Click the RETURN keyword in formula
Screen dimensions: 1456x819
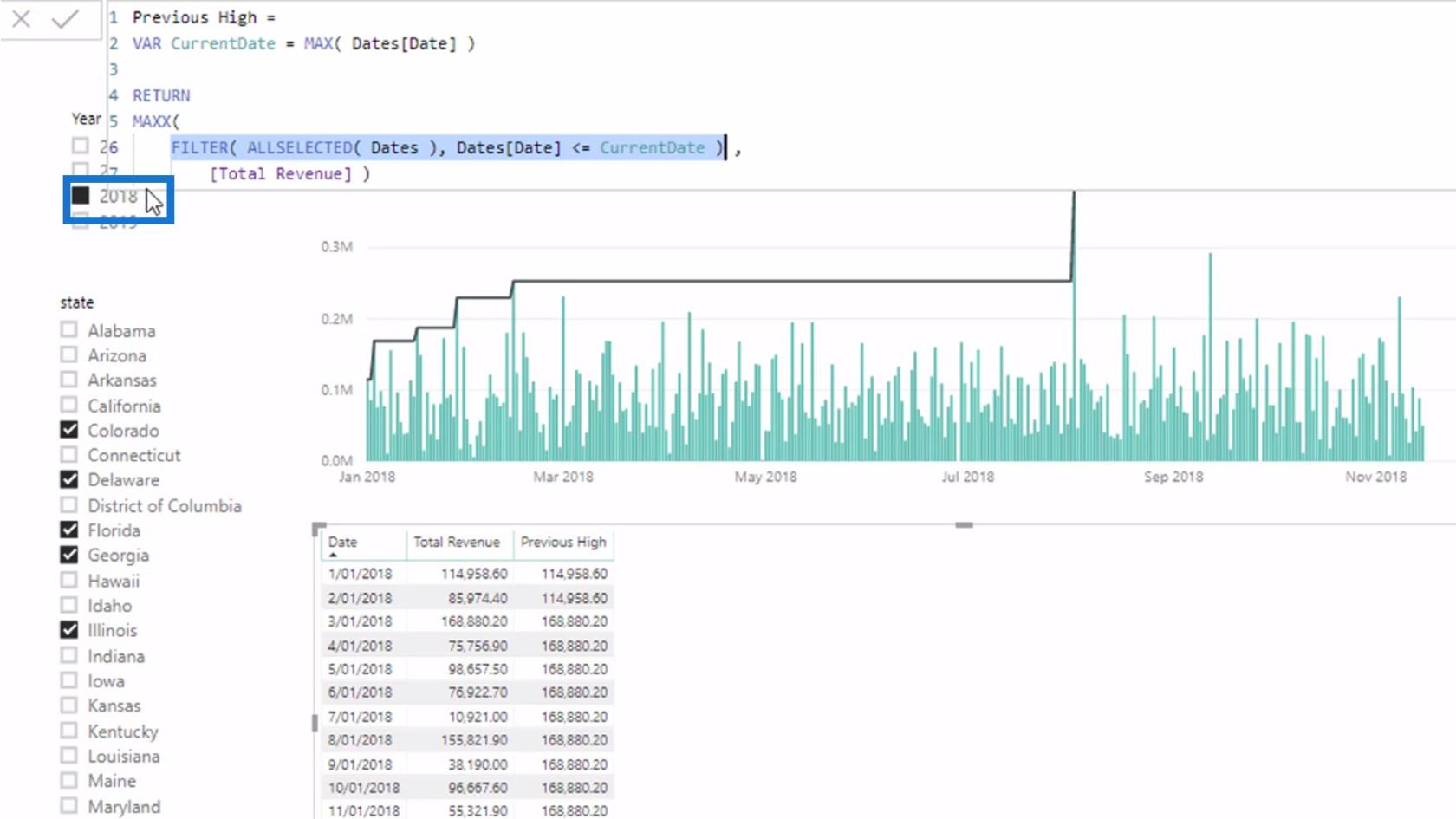(161, 95)
